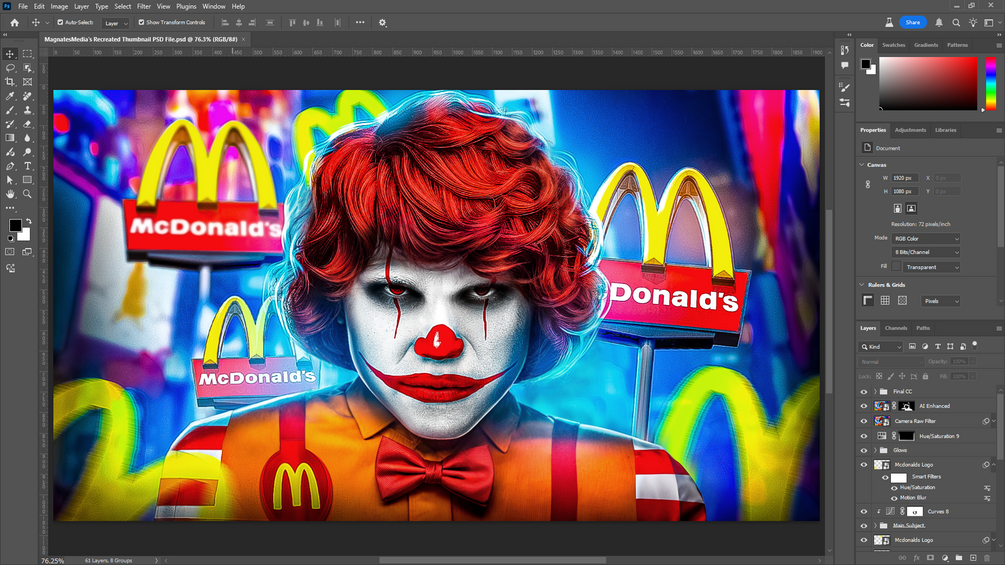The height and width of the screenshot is (565, 1005).
Task: Open the Discover lightbulb icon
Action: [x=973, y=22]
